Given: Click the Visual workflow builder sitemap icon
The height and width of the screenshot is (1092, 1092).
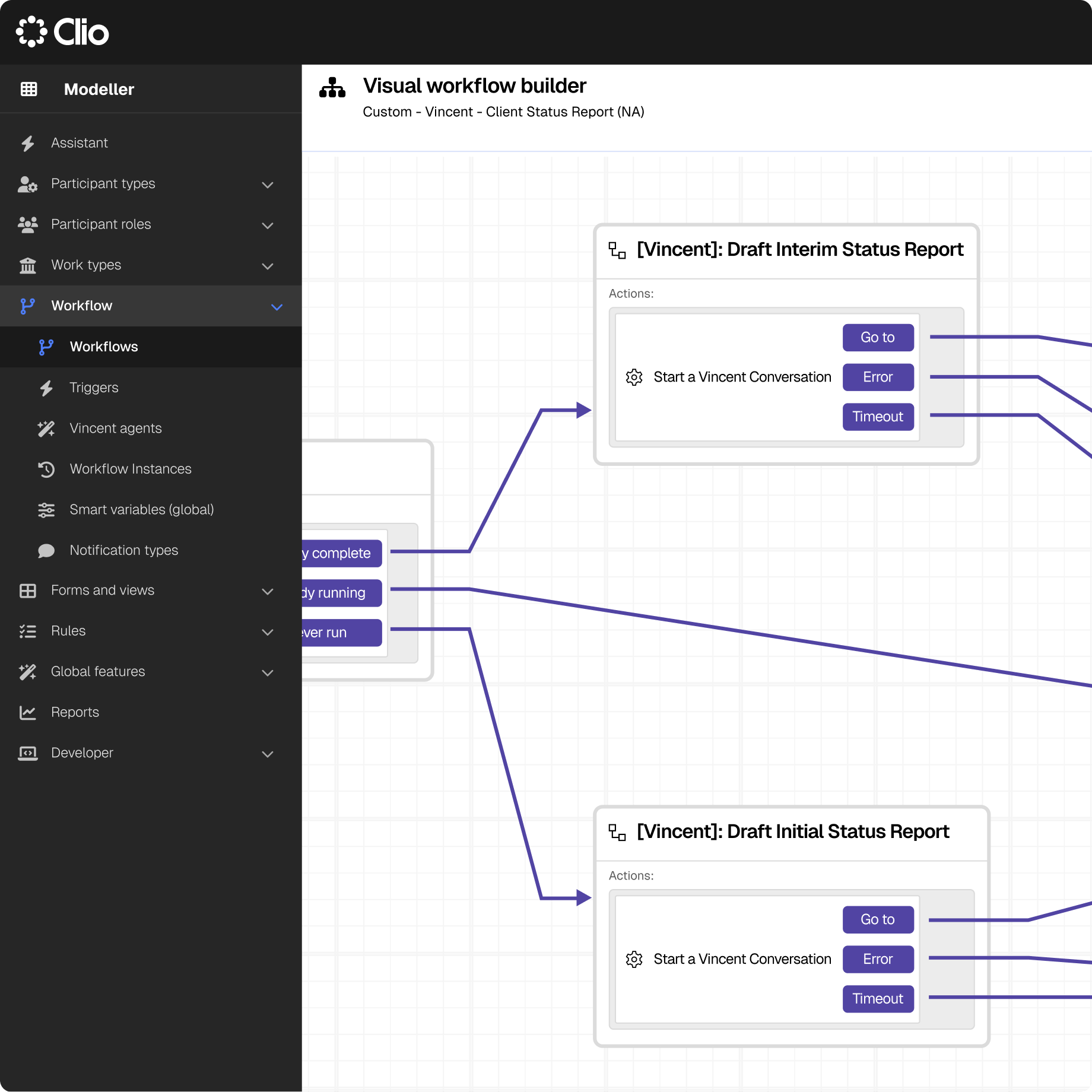Looking at the screenshot, I should 332,87.
